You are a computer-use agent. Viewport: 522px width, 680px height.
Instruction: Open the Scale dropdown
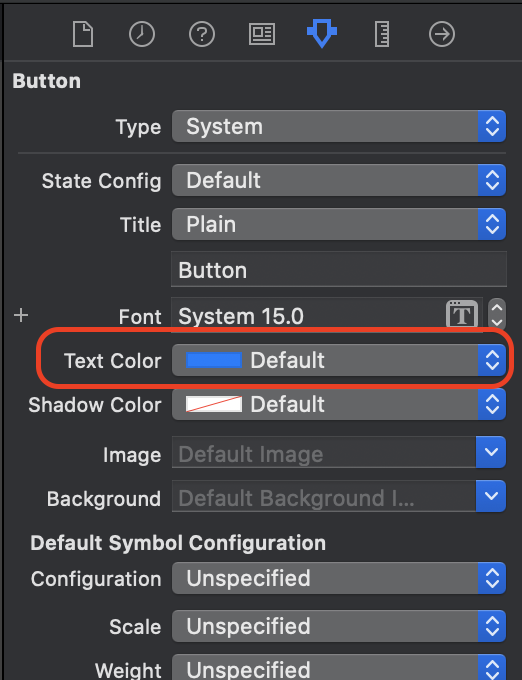(339, 626)
